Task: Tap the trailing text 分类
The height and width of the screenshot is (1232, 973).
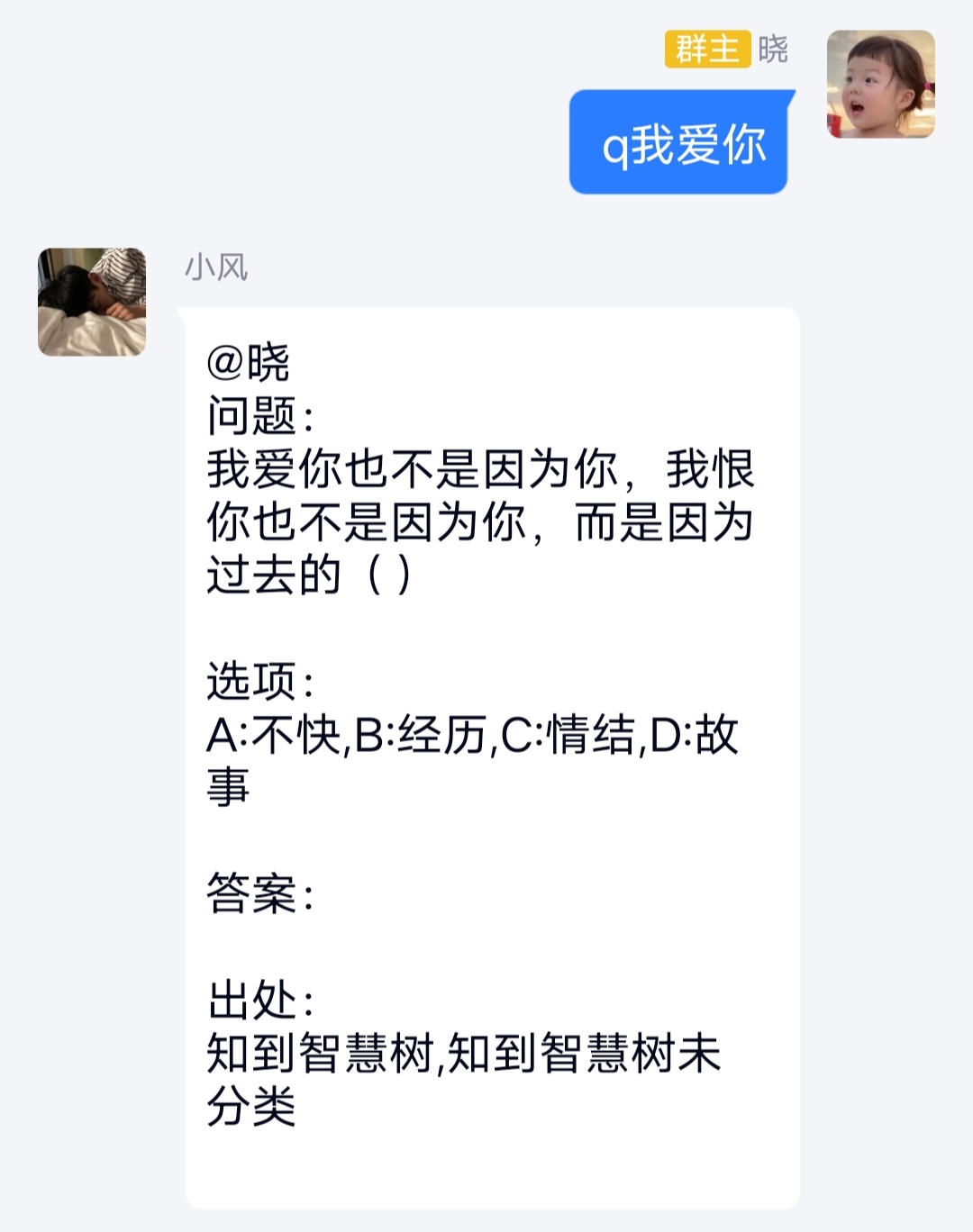Action: coord(251,1106)
